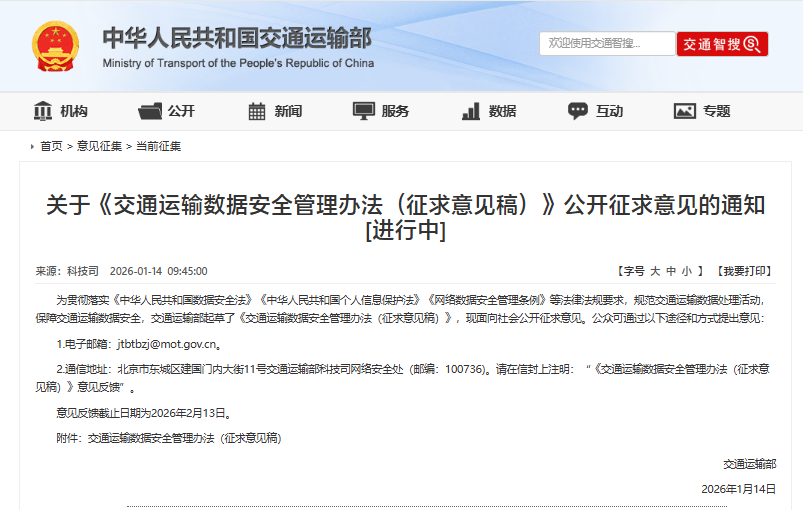Go to 当前征集 in breadcrumb
Screen dimensions: 803x510
159,146
